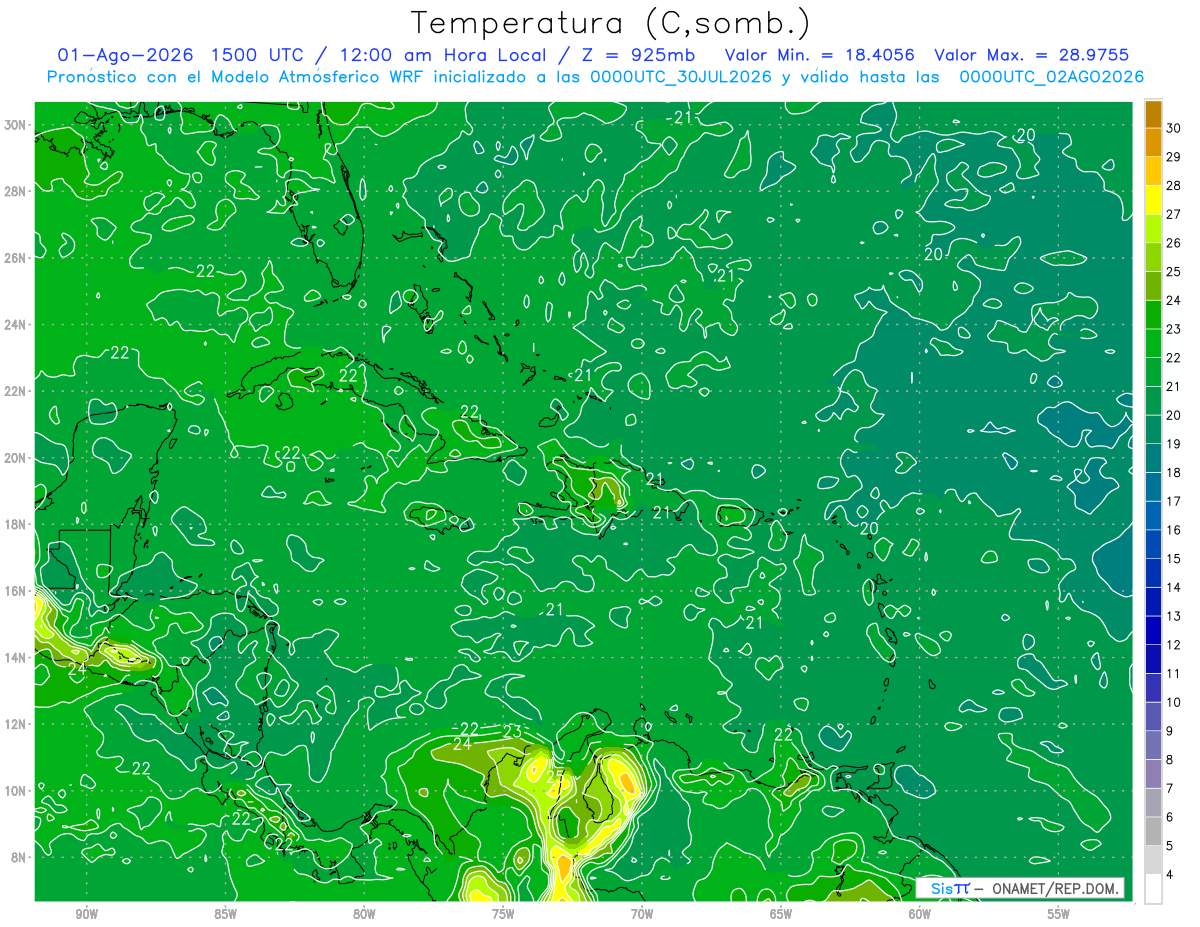Click the color scale label 24
The width and height of the screenshot is (1200, 927).
[x=1174, y=300]
